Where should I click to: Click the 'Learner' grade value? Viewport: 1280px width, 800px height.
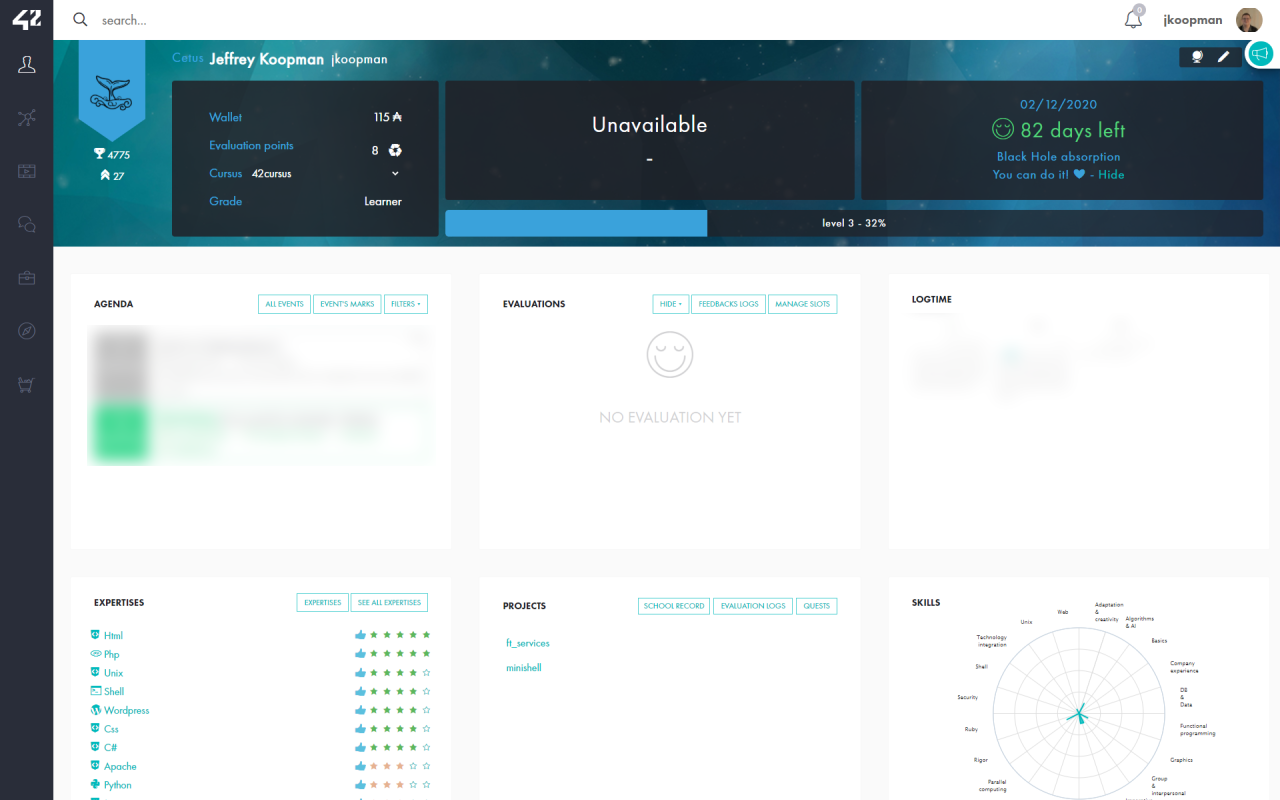click(x=383, y=201)
